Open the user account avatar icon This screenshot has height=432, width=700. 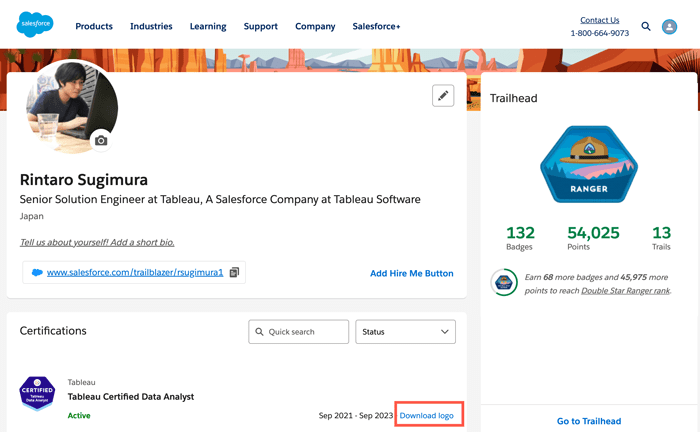click(x=670, y=27)
